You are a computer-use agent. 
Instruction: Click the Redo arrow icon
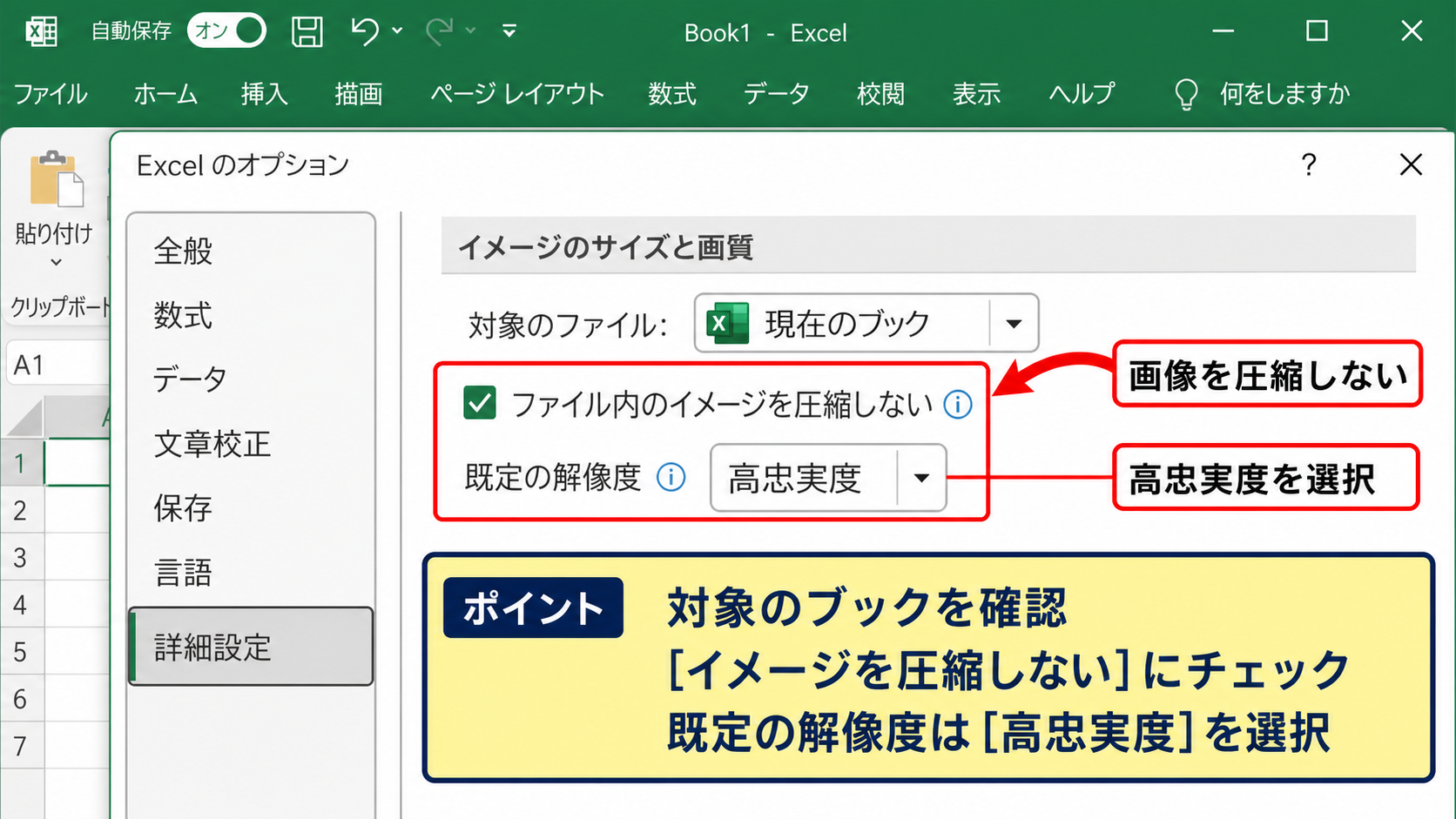pyautogui.click(x=439, y=31)
